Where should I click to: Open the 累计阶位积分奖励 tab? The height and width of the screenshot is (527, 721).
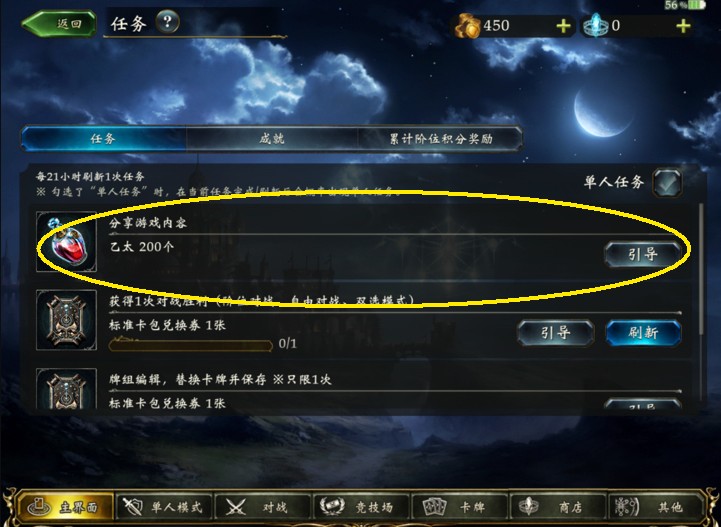click(441, 139)
